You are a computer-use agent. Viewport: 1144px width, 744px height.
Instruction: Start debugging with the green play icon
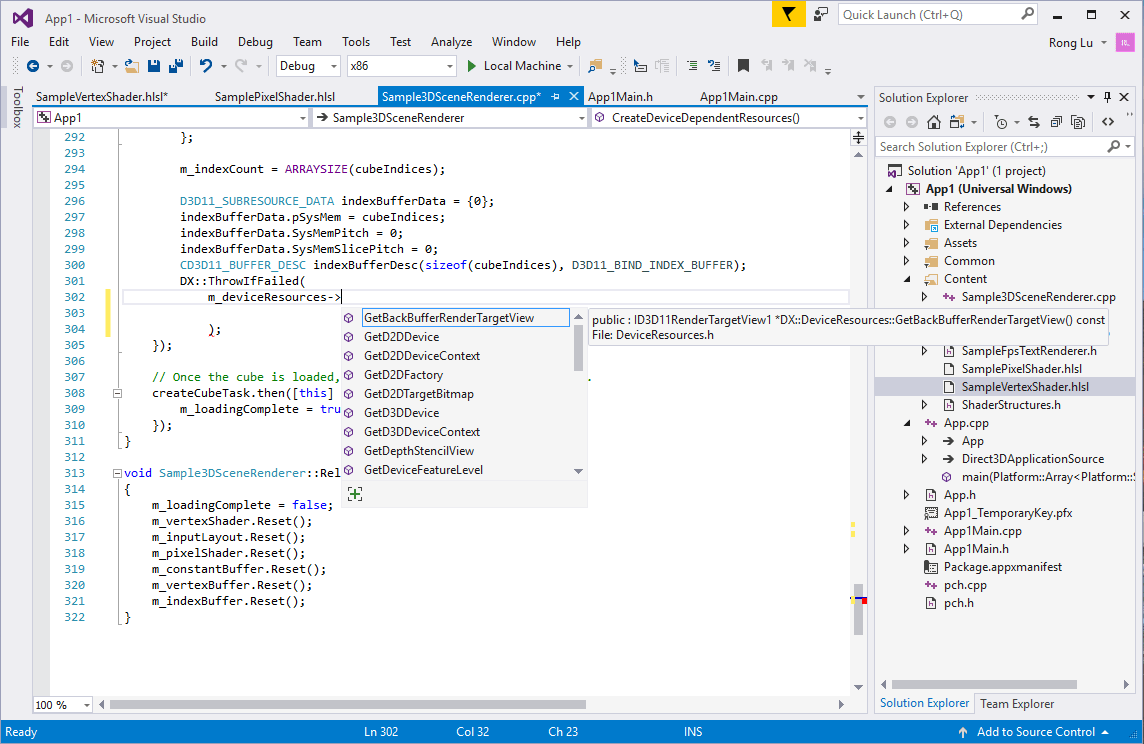[471, 66]
